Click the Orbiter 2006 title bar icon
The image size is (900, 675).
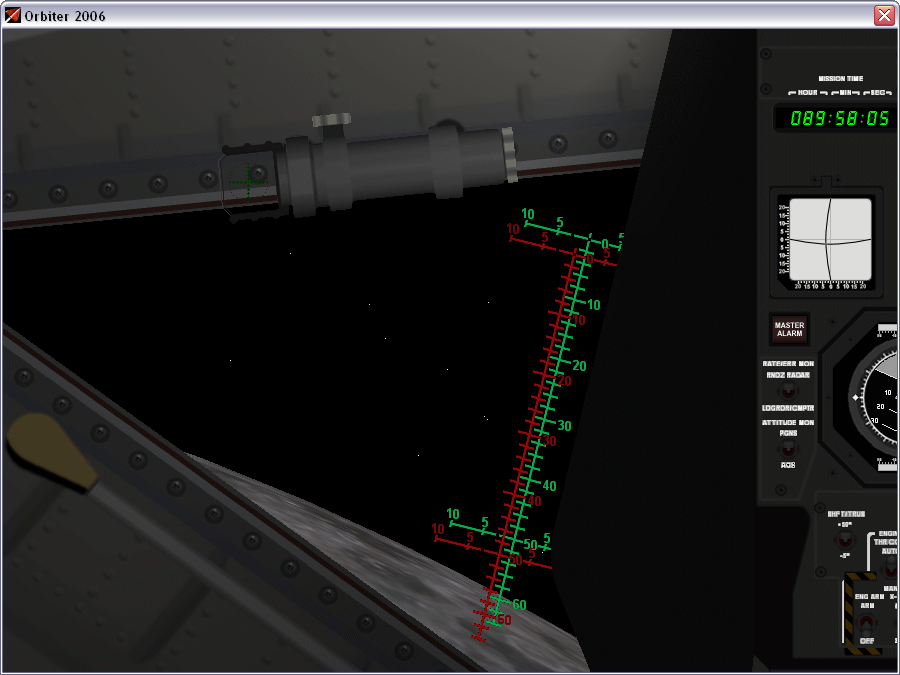(13, 15)
